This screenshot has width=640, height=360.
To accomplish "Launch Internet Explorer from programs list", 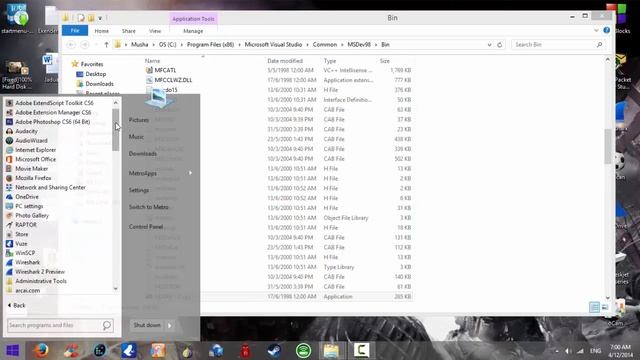I will point(36,150).
